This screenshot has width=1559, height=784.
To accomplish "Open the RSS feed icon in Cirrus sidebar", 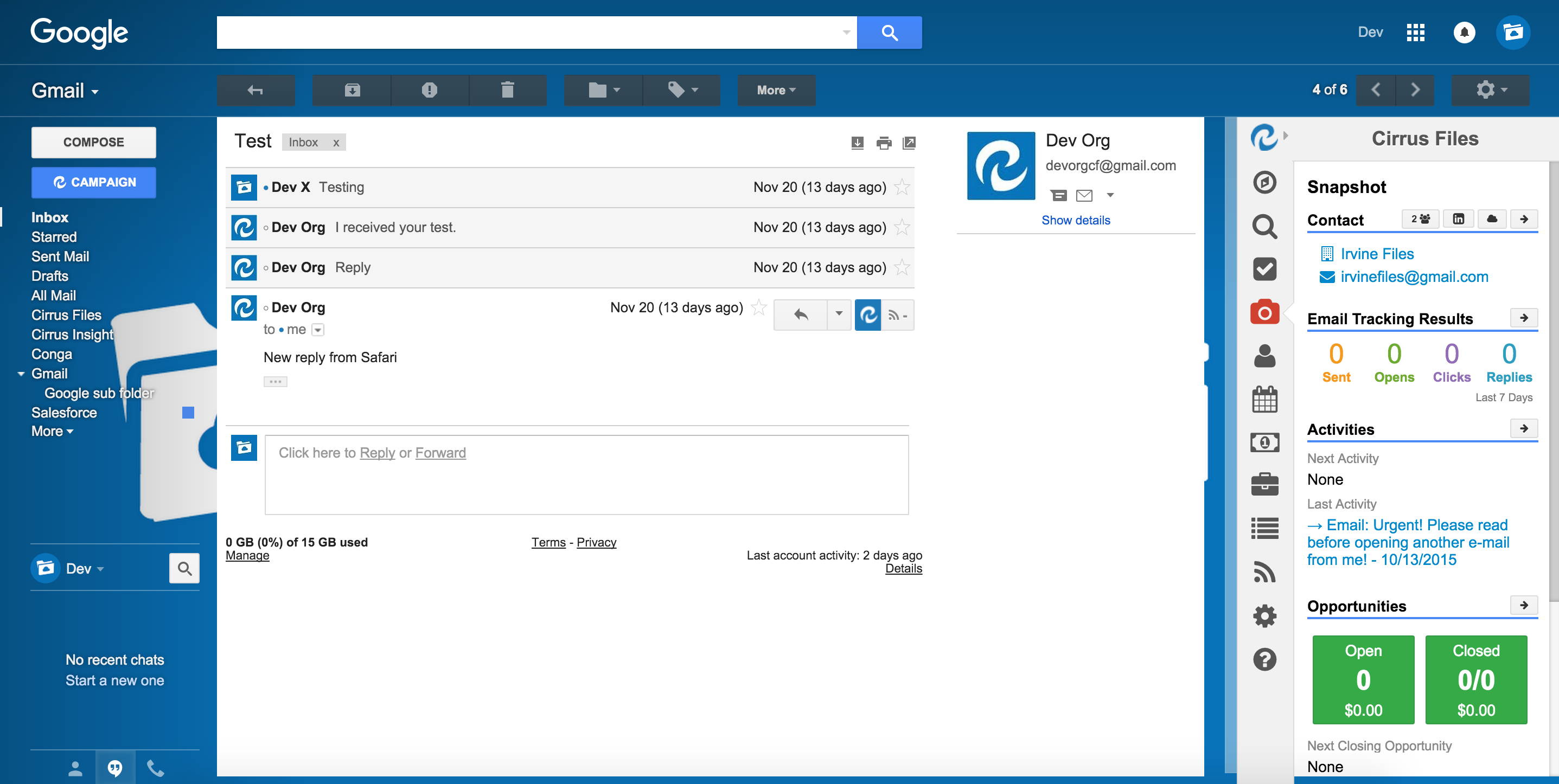I will coord(1264,571).
